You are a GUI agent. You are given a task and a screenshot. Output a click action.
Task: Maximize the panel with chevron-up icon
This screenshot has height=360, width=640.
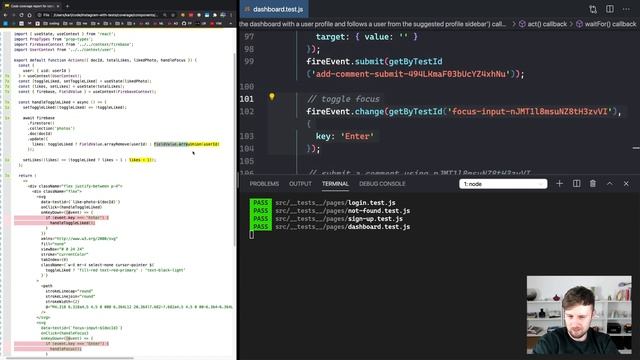pyautogui.click(x=609, y=184)
